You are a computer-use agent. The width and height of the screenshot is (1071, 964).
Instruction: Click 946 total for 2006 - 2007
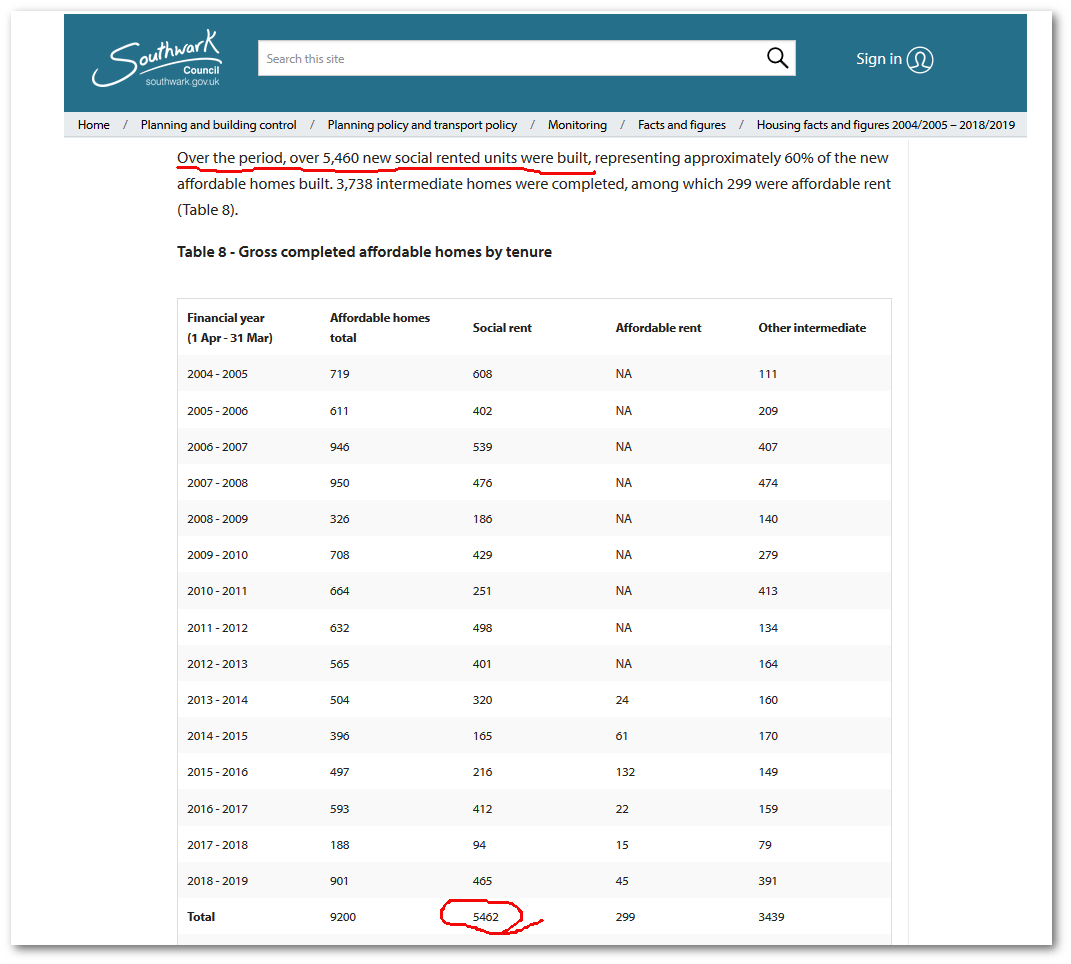339,447
